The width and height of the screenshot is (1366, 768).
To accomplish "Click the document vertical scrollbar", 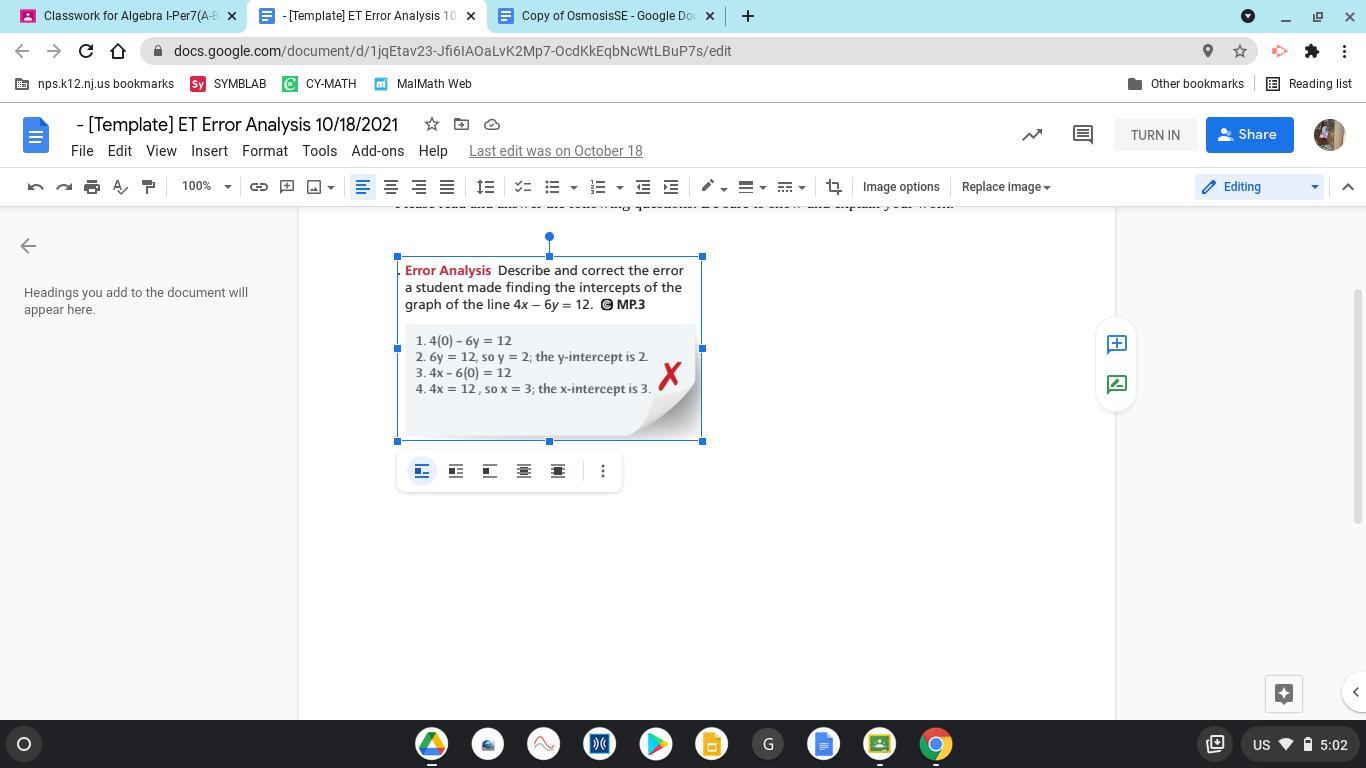I will pyautogui.click(x=1357, y=405).
